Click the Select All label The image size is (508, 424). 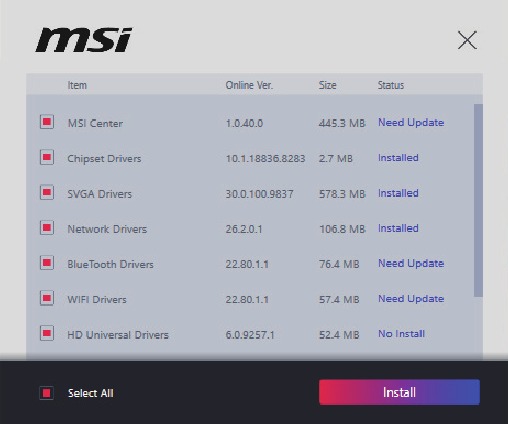pos(91,393)
